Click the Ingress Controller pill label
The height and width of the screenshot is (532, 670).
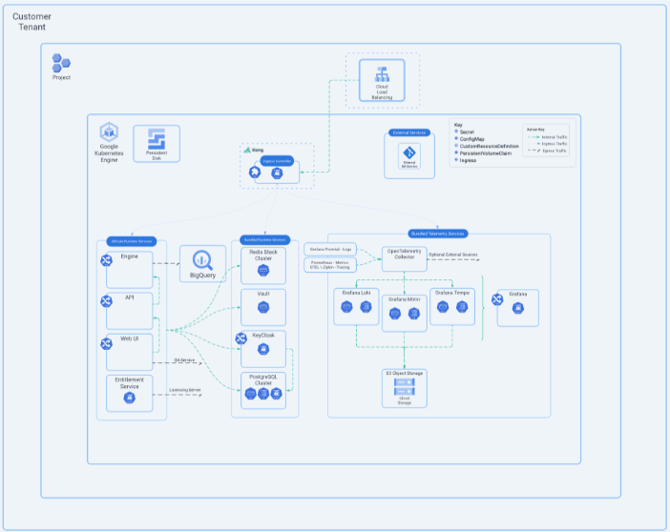point(277,161)
